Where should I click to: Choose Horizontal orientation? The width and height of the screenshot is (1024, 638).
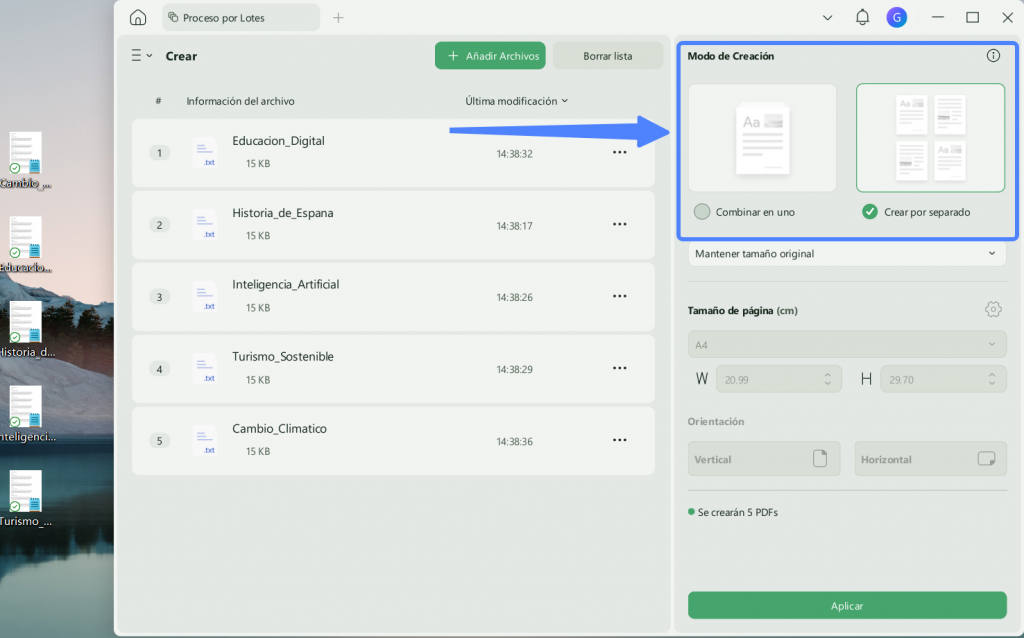pos(930,459)
